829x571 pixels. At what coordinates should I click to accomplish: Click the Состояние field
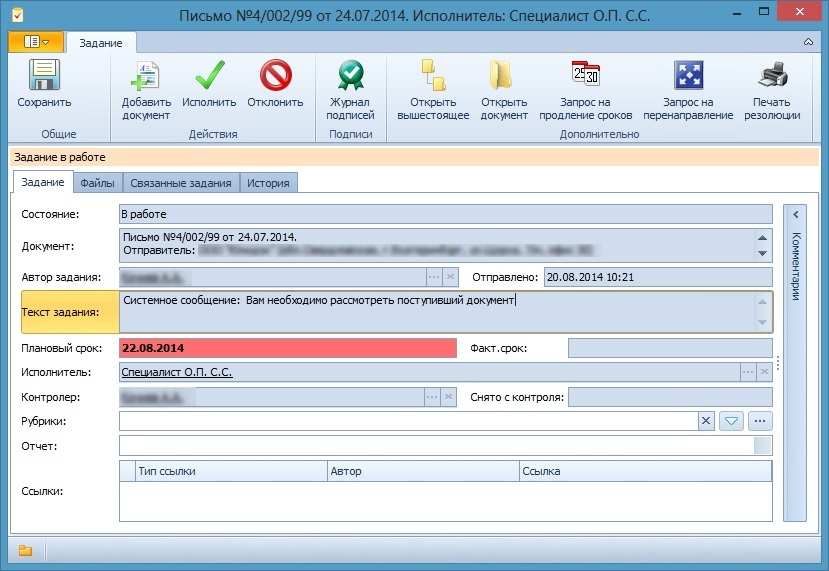tap(445, 214)
